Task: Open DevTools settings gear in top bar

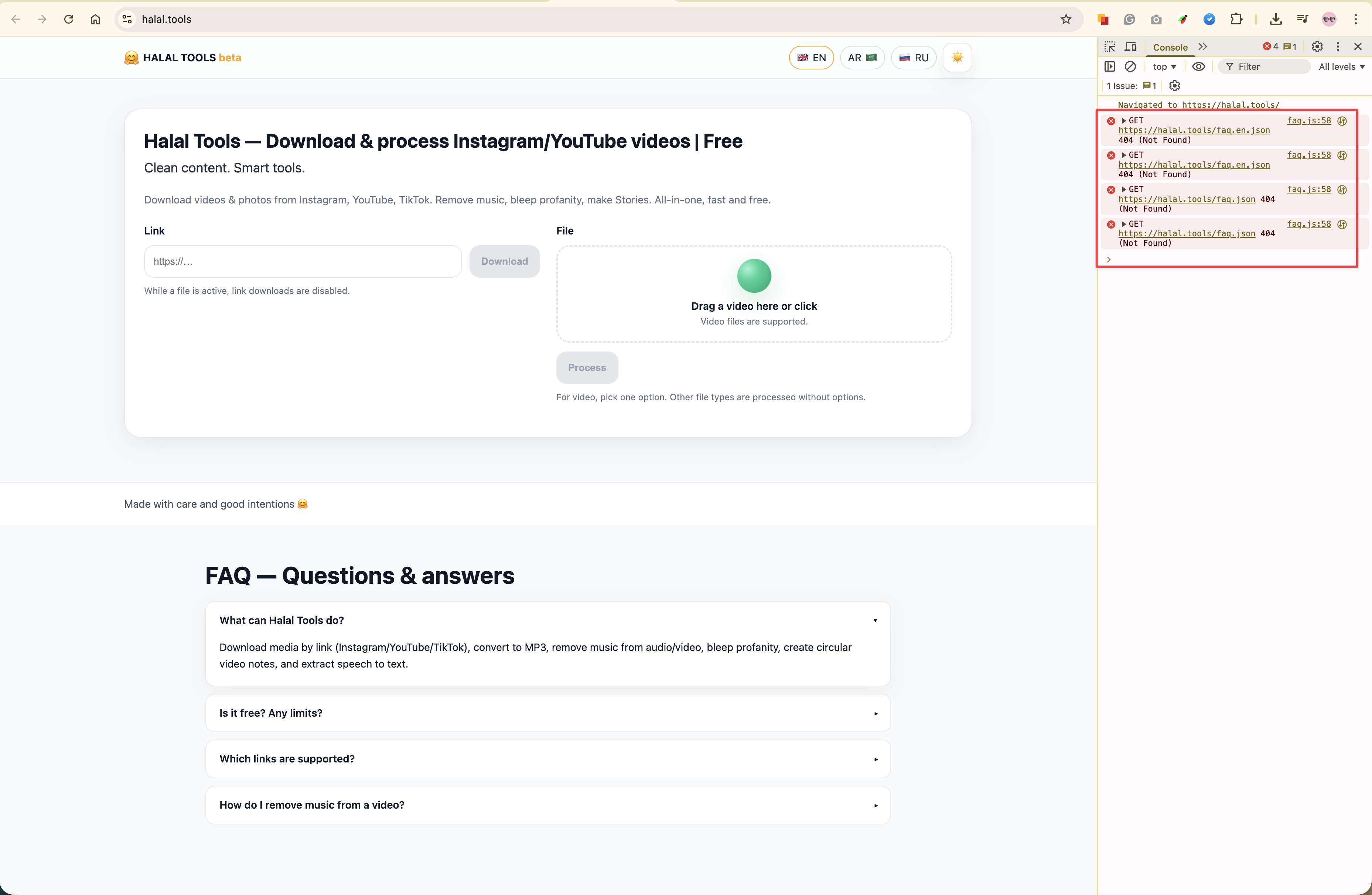Action: 1317,47
